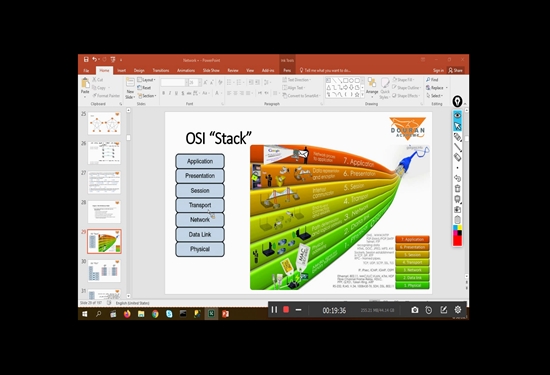Take a screenshot with the camera icon
The image size is (550, 375).
tap(415, 310)
